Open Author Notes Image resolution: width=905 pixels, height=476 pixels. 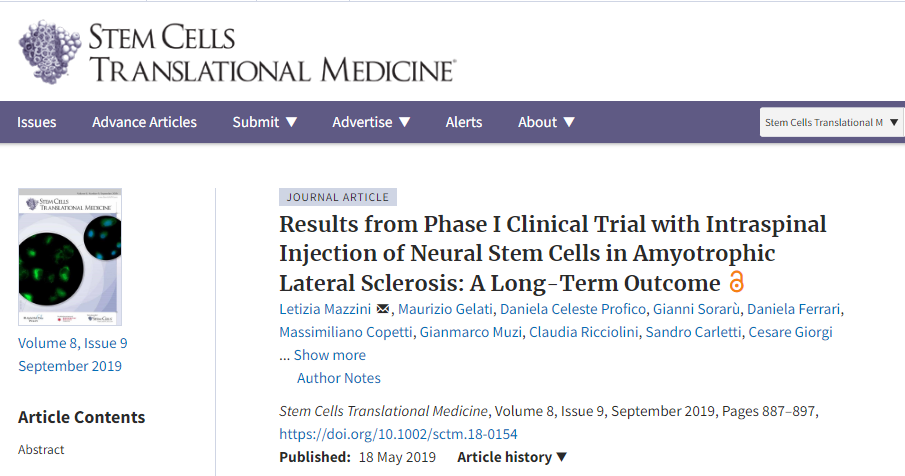(339, 378)
